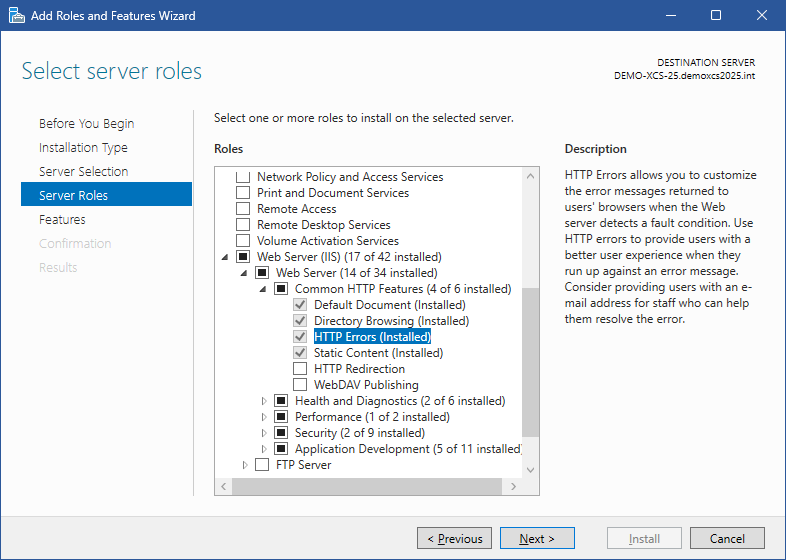786x560 pixels.
Task: Expand the FTP Server node
Action: 245,465
